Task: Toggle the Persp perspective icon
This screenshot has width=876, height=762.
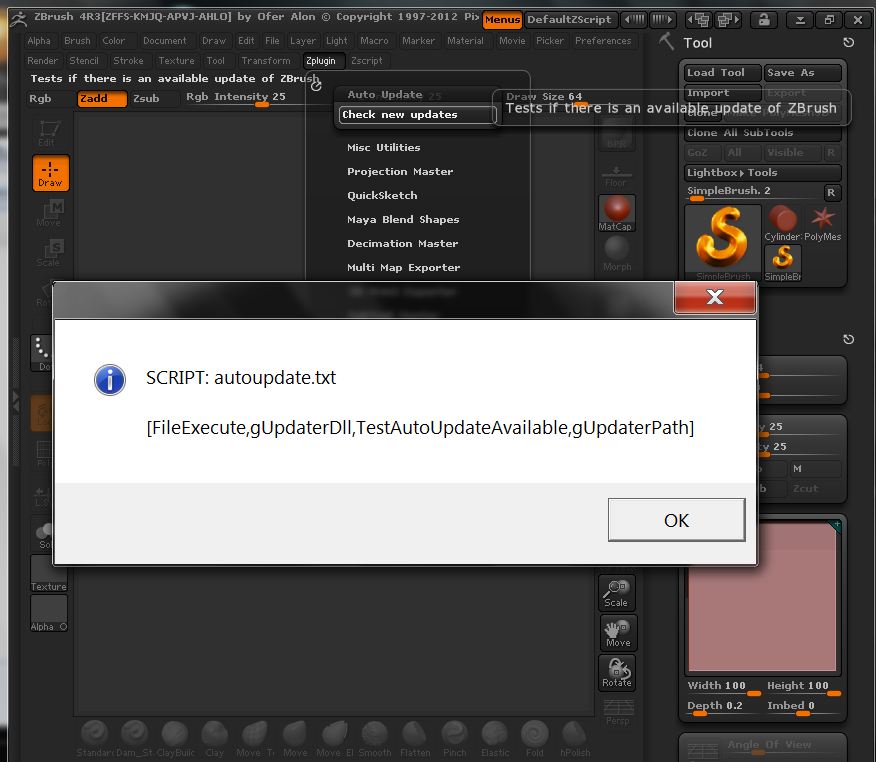Action: pos(618,712)
